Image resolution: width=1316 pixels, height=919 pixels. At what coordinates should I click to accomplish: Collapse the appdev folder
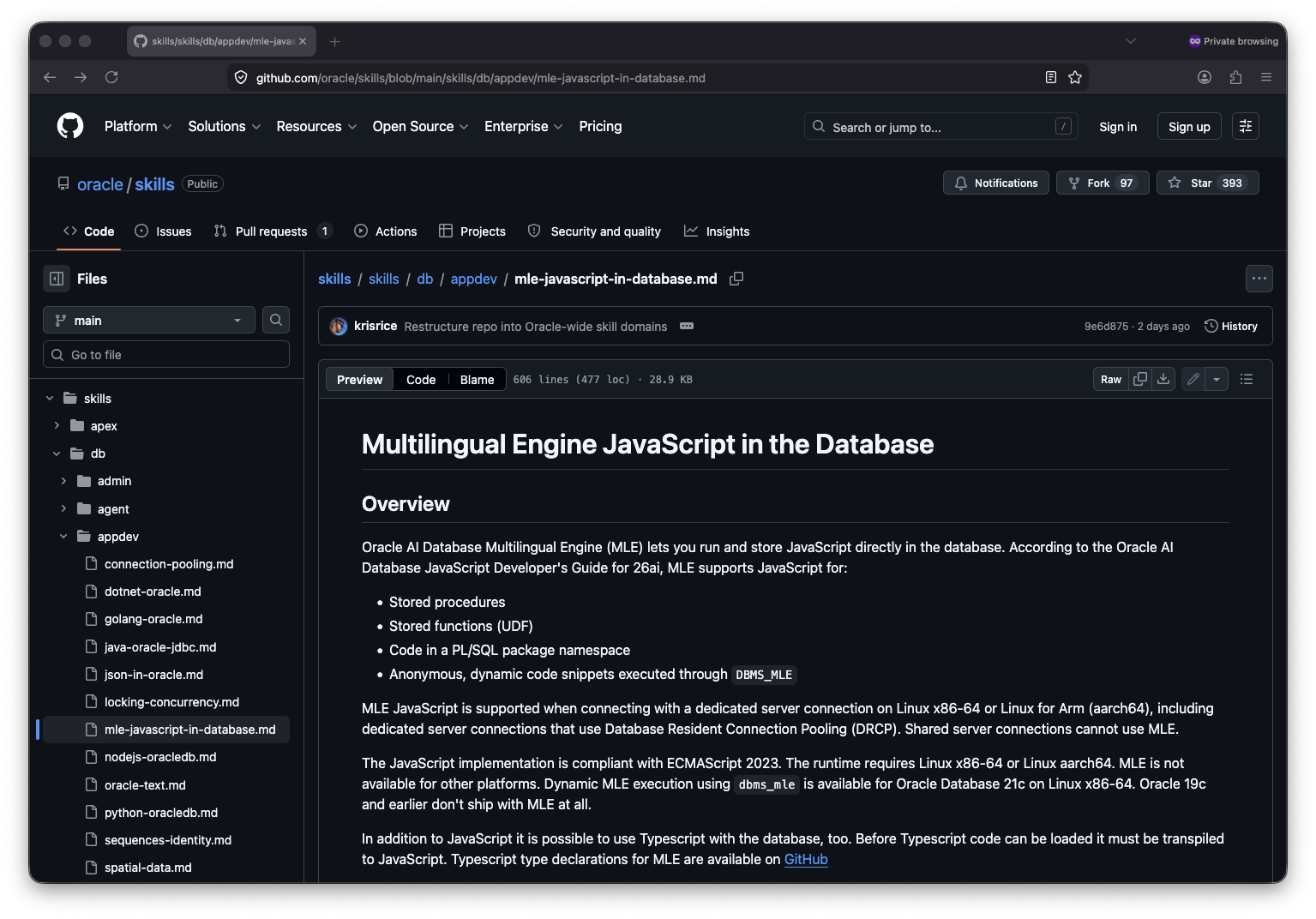pyautogui.click(x=63, y=537)
